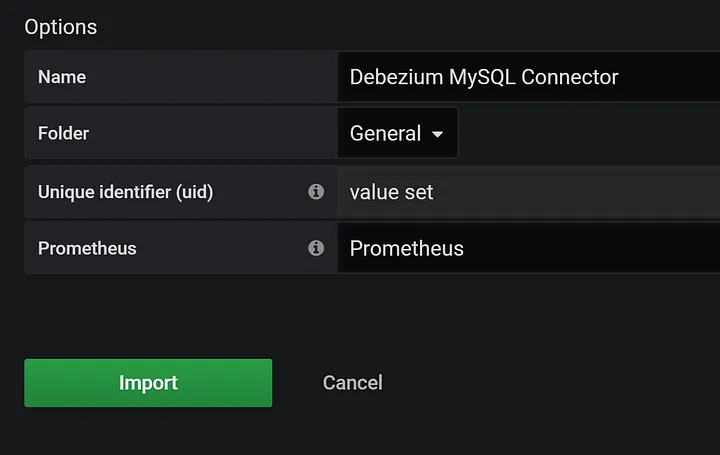The height and width of the screenshot is (455, 720).
Task: Select the word General in folder picker
Action: coord(385,134)
